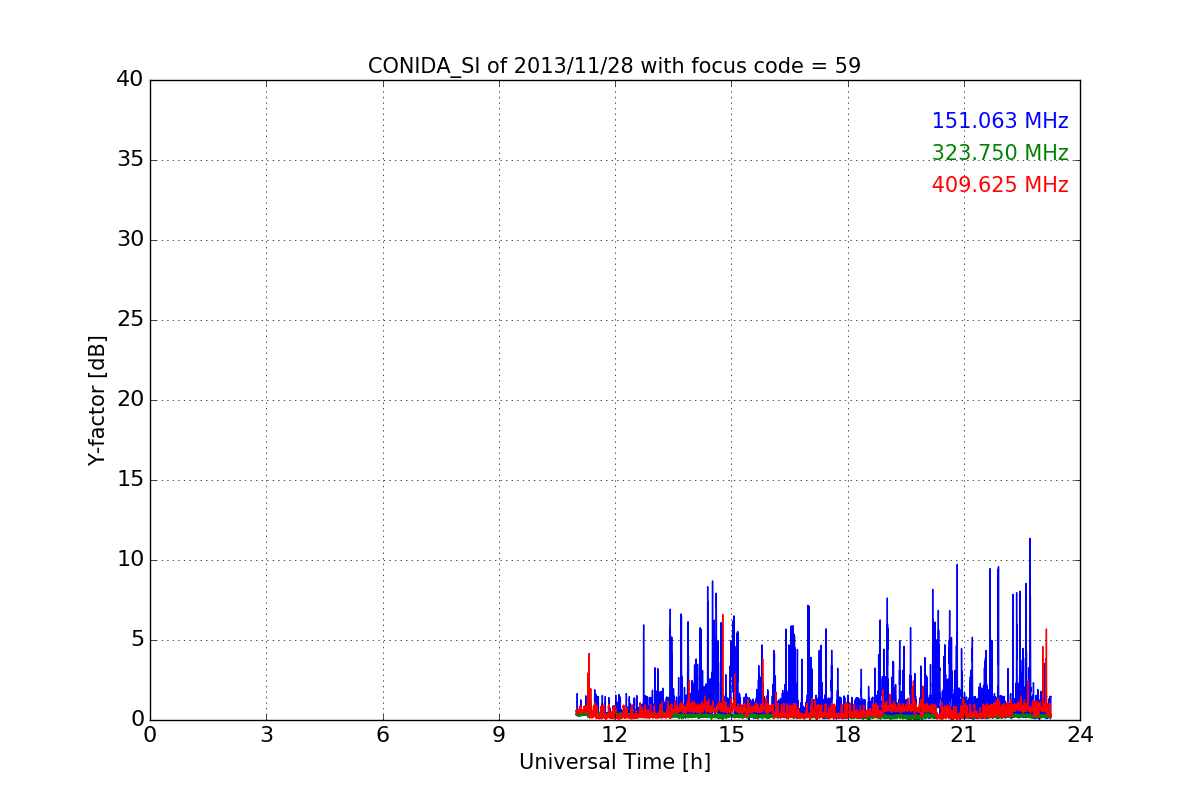Click the y-axis tick label 35
Viewport: 1200px width, 800px height.
[130, 160]
